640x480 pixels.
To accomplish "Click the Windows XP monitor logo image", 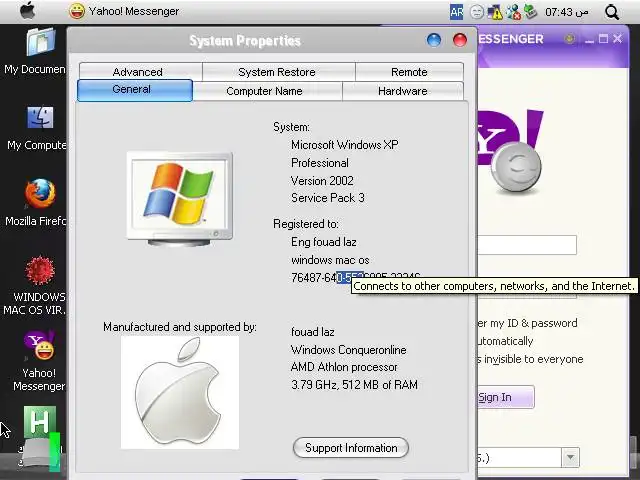I will pos(180,199).
